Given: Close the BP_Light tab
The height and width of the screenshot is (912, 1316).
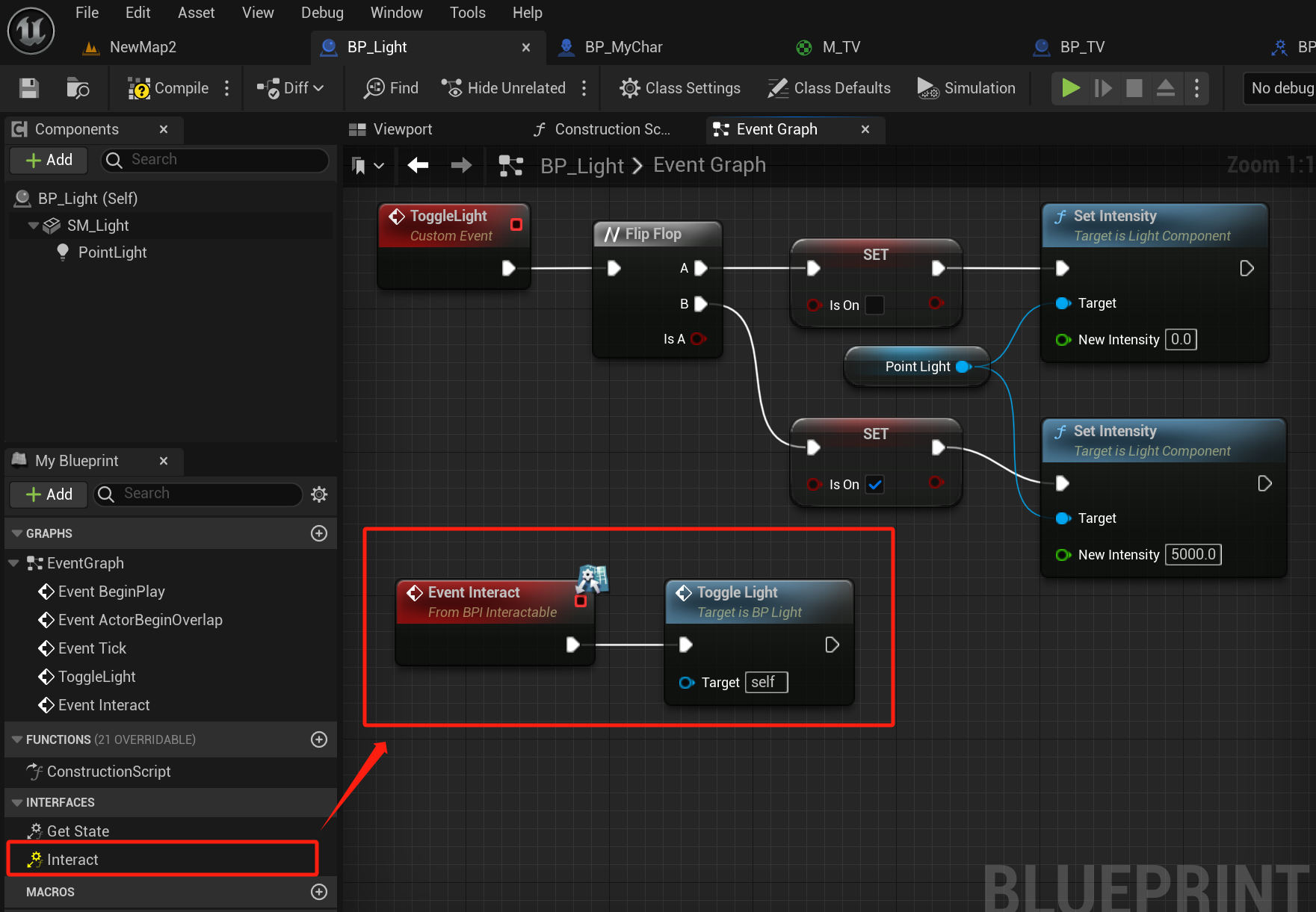Looking at the screenshot, I should pyautogui.click(x=526, y=47).
